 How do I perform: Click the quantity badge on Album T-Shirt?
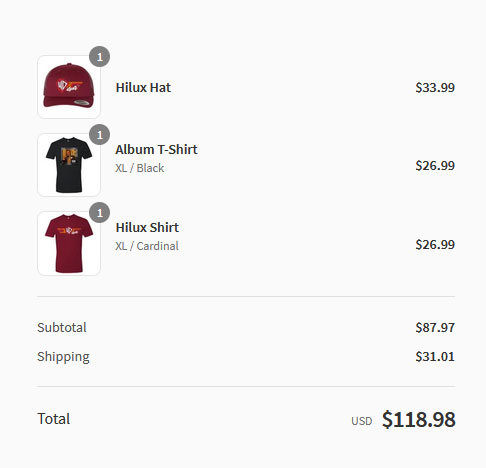tap(100, 135)
